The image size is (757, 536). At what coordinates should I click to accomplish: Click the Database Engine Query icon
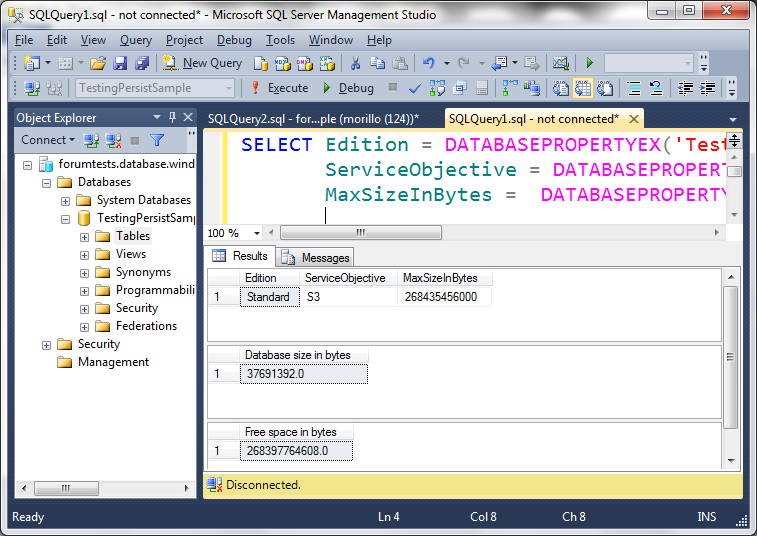(261, 63)
